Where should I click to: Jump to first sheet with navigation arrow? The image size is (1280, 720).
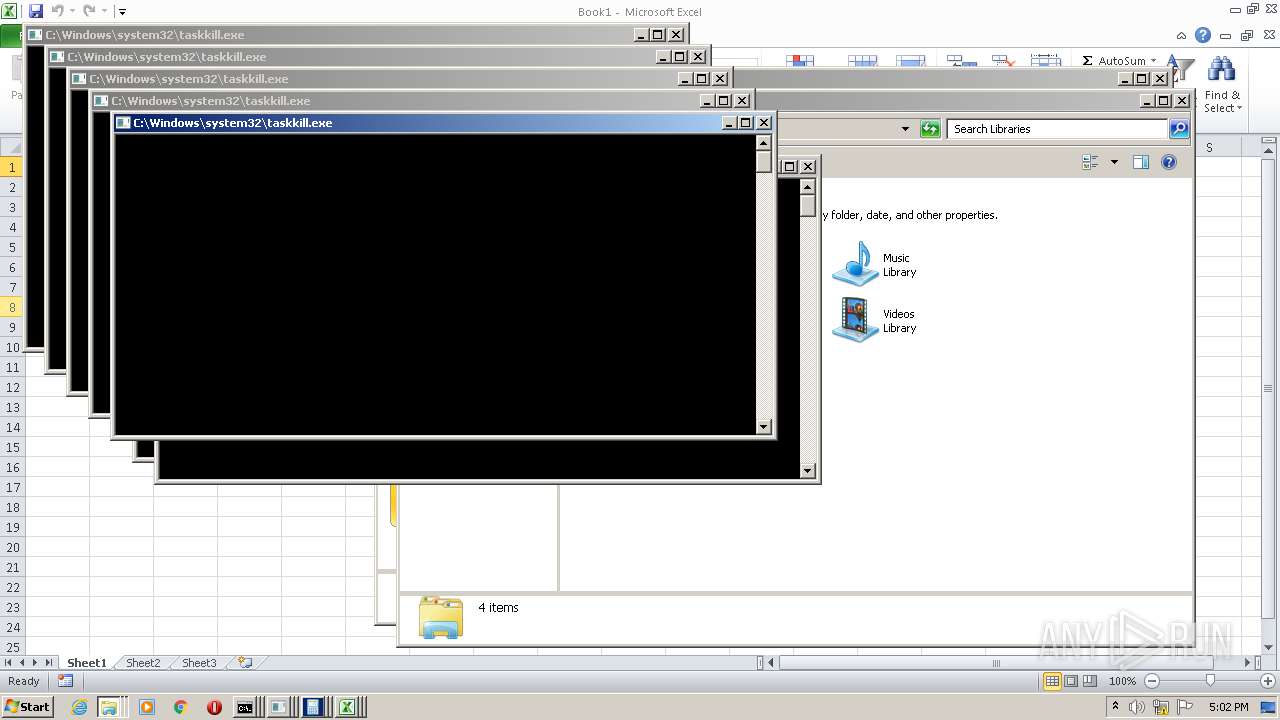9,663
